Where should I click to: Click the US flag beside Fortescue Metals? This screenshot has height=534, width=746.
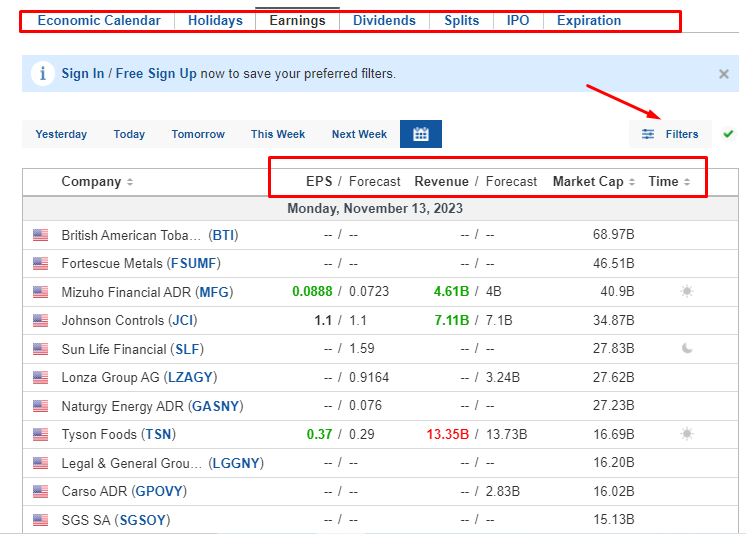40,264
